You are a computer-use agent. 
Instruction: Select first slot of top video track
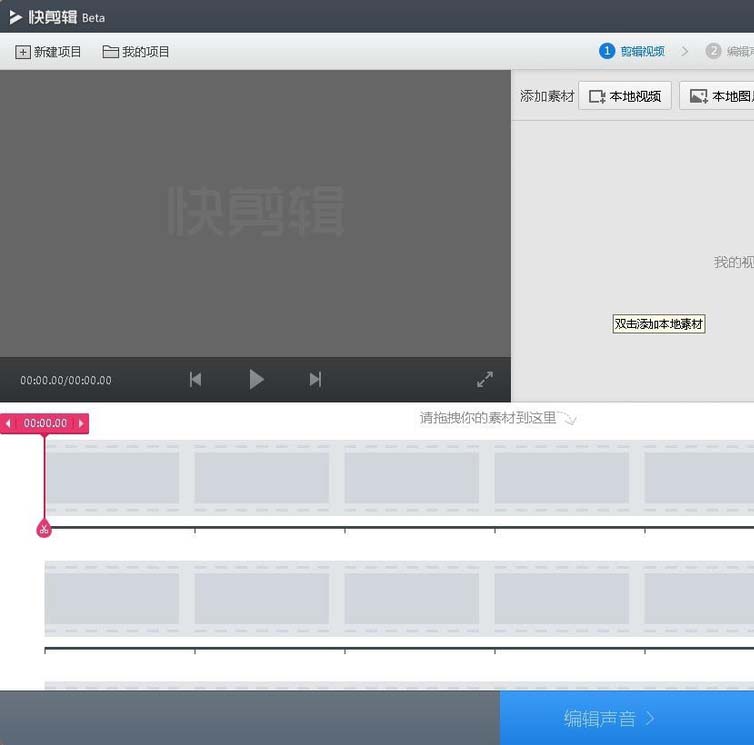pyautogui.click(x=113, y=478)
